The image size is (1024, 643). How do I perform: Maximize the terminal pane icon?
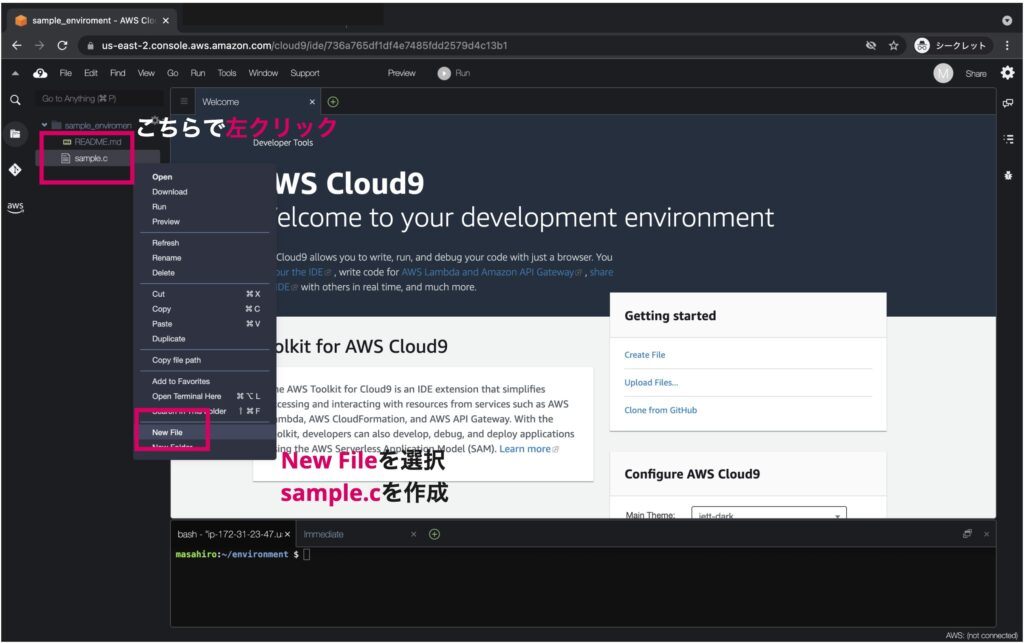pos(967,534)
